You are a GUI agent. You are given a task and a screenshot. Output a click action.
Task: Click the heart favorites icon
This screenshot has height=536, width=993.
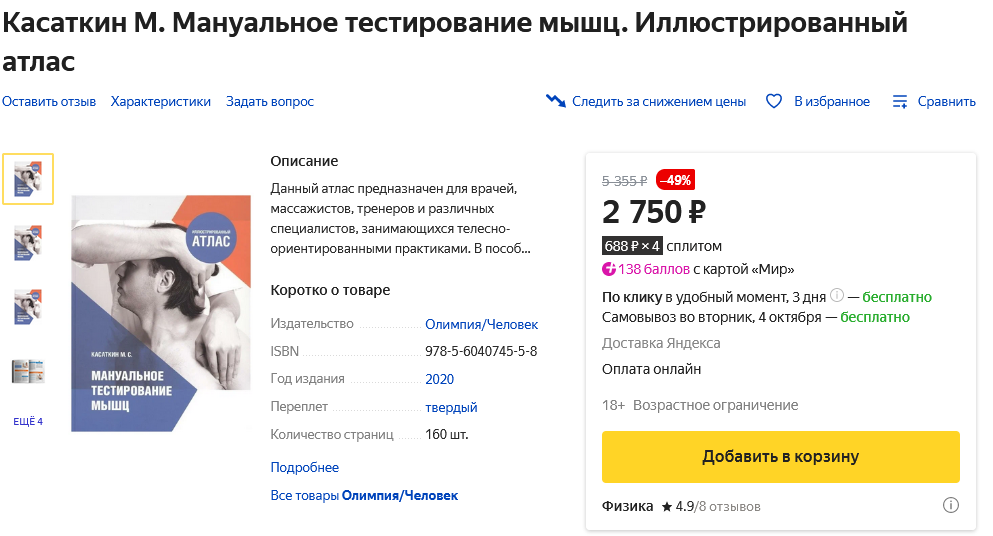[x=773, y=101]
